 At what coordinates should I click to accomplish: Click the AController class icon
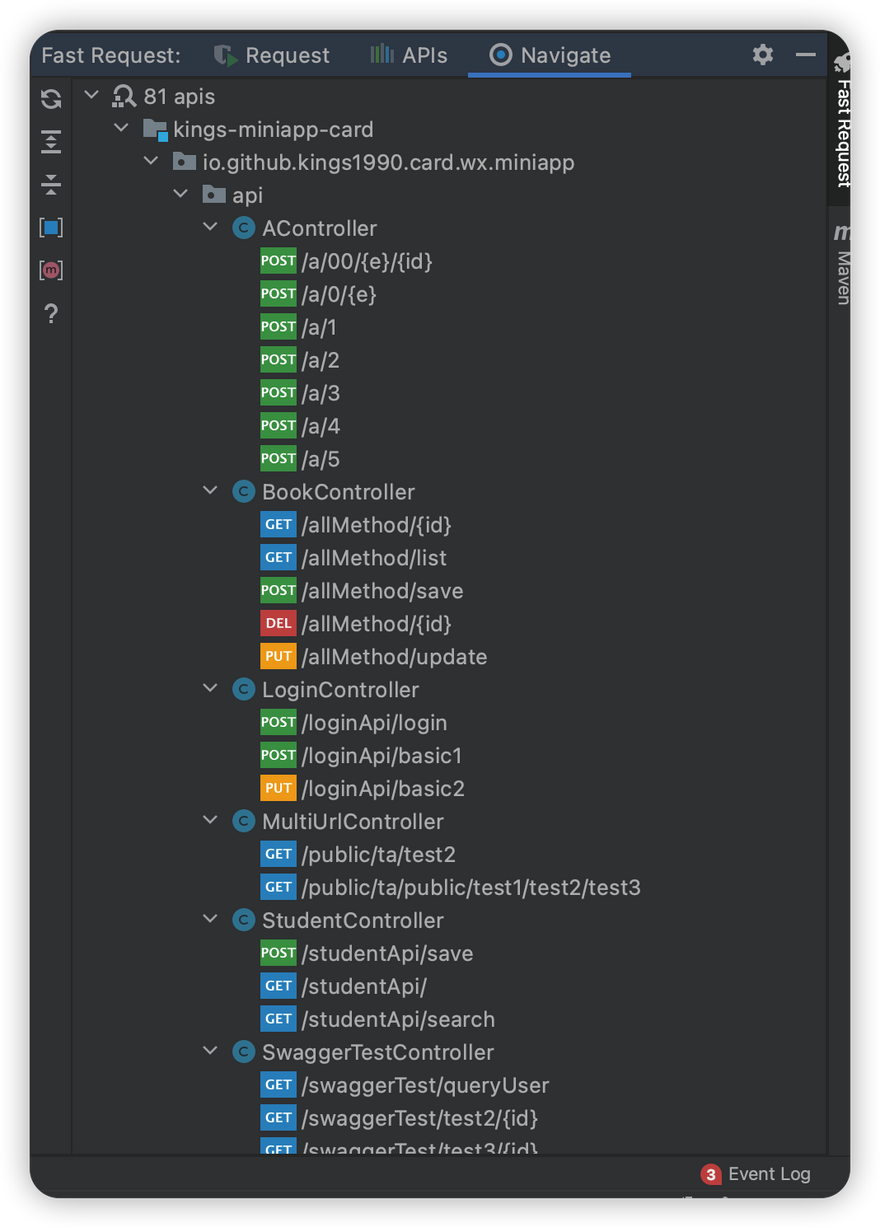(x=243, y=228)
